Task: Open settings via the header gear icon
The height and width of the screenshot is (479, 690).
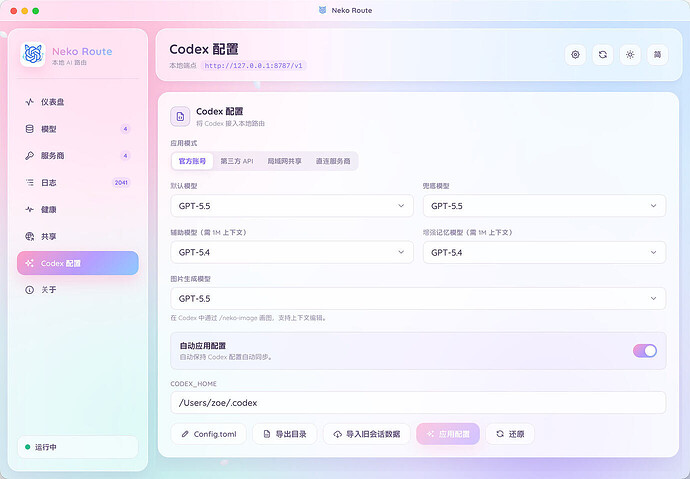Action: tap(575, 55)
